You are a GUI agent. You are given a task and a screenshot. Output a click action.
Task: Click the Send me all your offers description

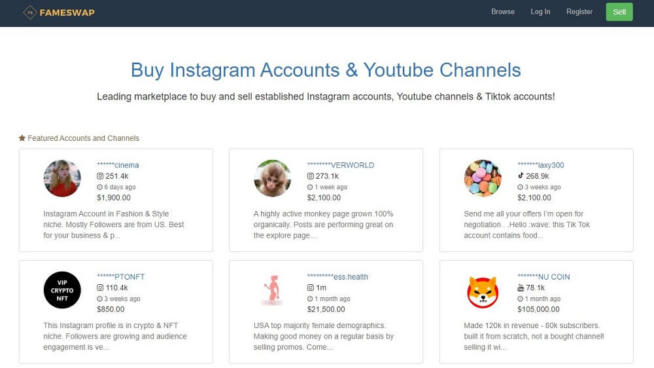[527, 224]
